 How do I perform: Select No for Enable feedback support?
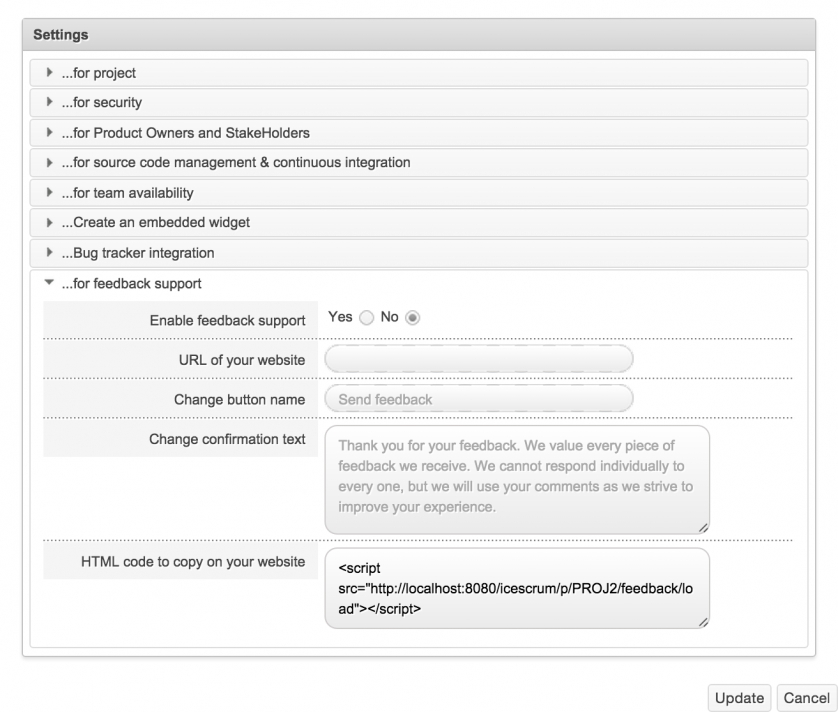click(x=413, y=318)
